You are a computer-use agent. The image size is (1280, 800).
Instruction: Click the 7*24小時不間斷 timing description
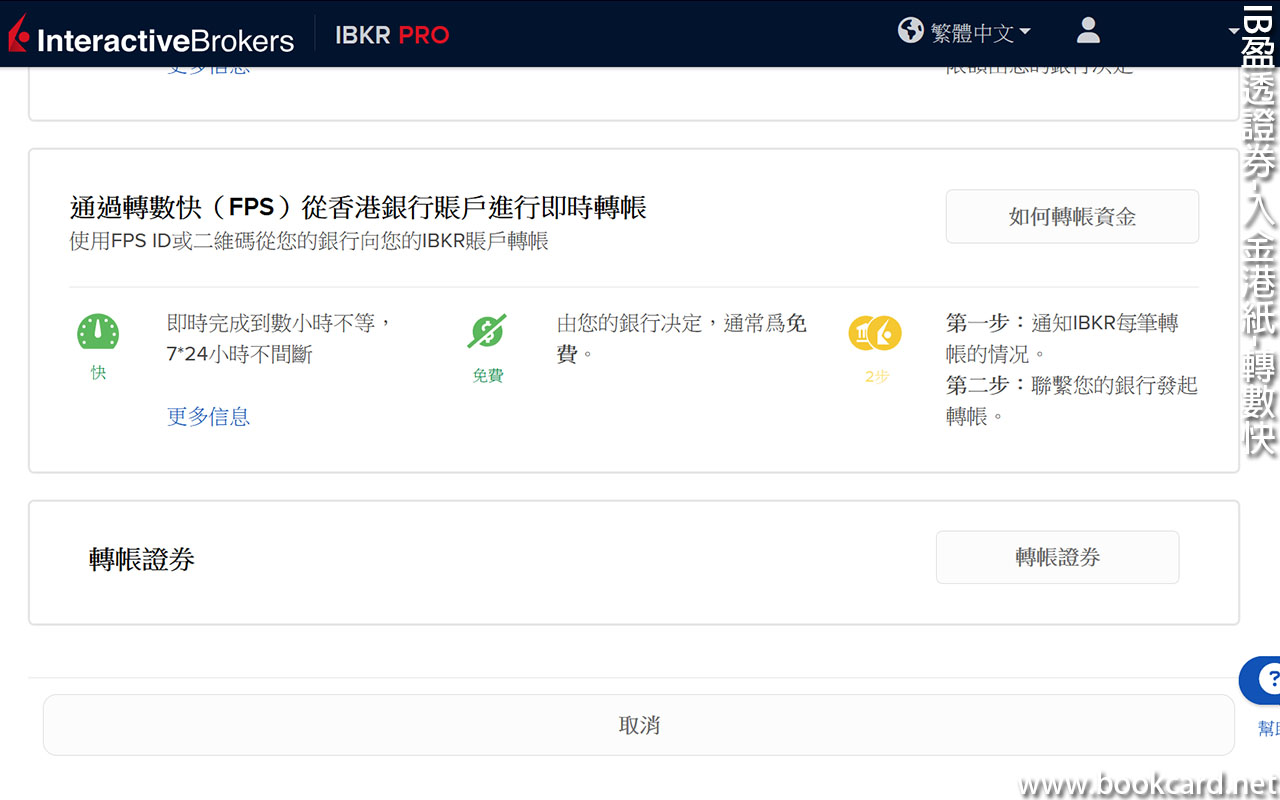pyautogui.click(x=240, y=355)
